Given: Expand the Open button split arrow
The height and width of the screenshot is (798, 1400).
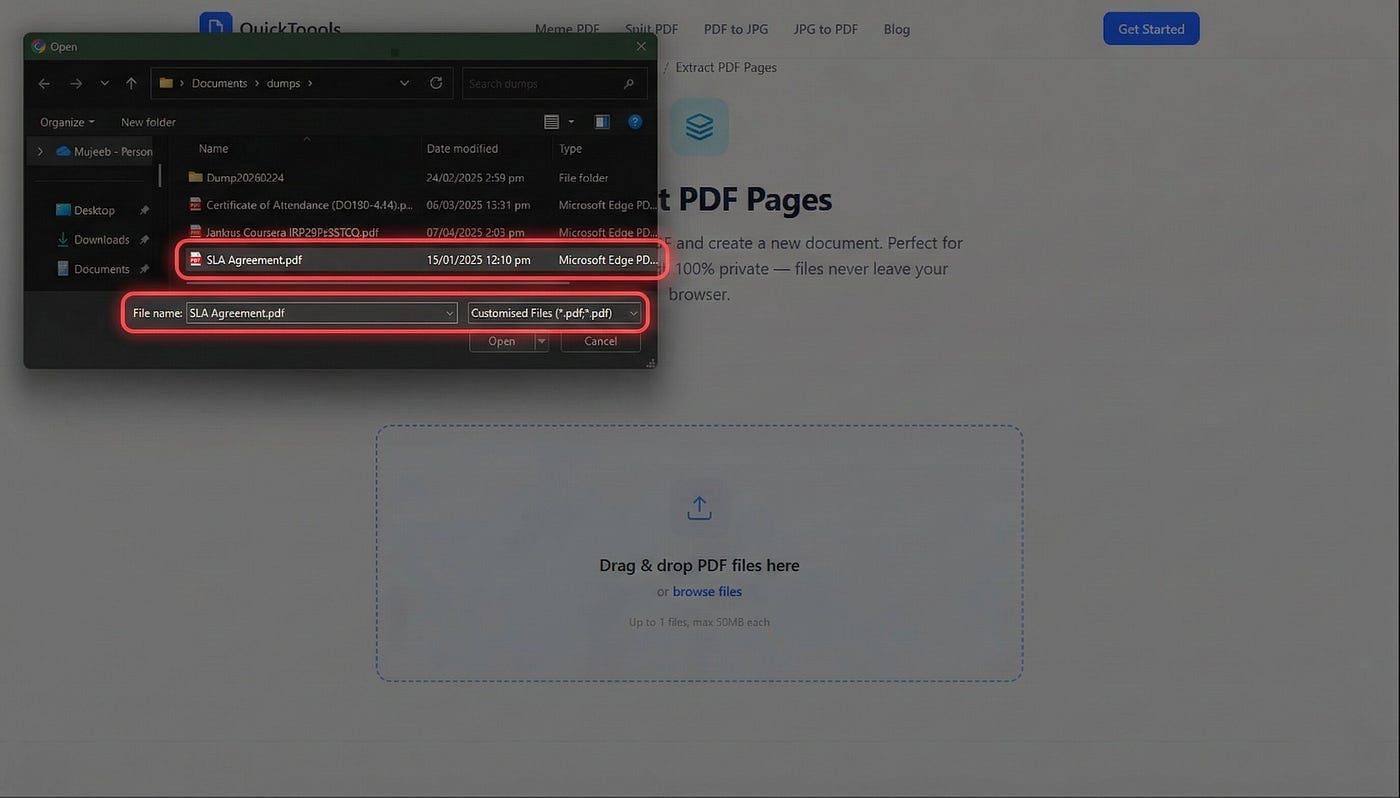Looking at the screenshot, I should click(542, 342).
